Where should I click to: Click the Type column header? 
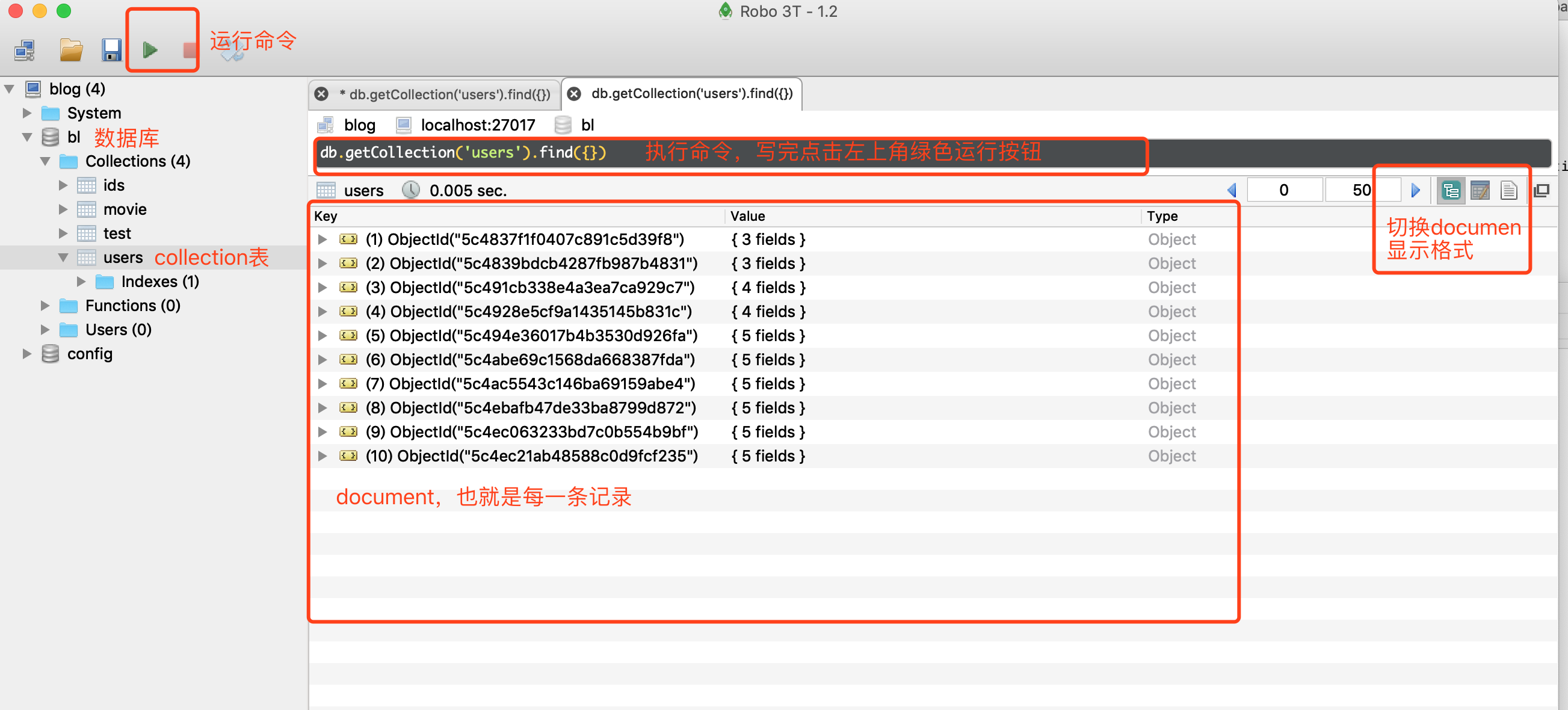click(1190, 216)
